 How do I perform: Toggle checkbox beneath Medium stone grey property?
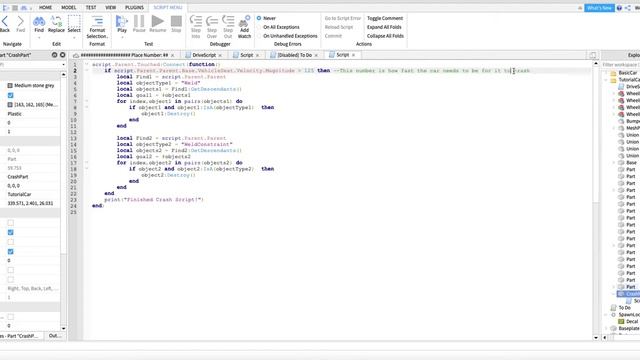point(11,95)
